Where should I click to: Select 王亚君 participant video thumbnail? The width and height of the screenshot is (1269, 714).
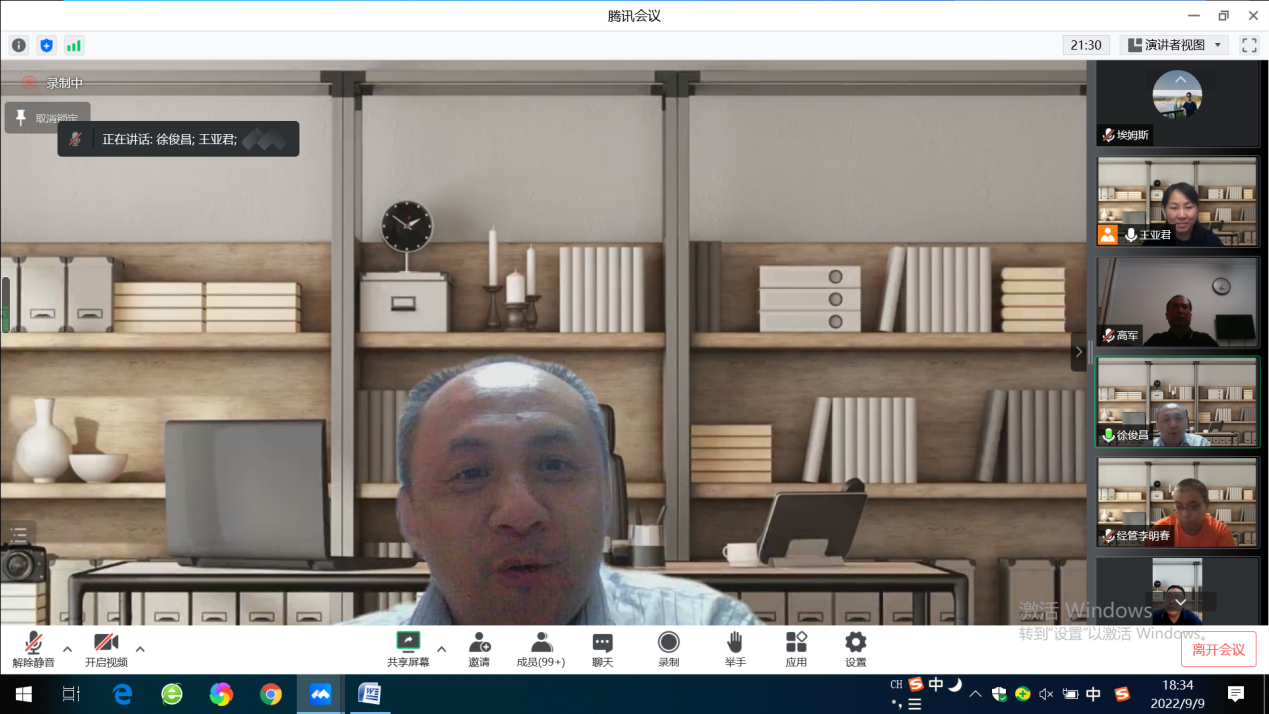click(x=1177, y=201)
